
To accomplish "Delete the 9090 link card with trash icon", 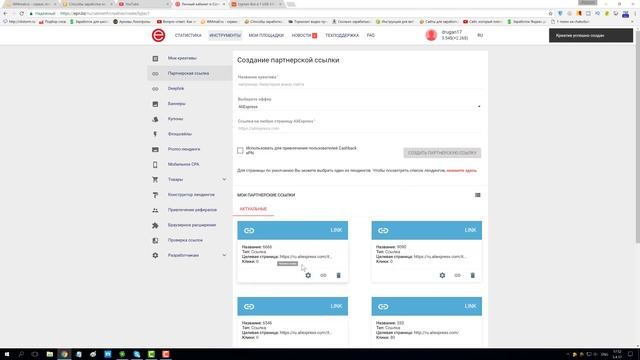I will (472, 276).
